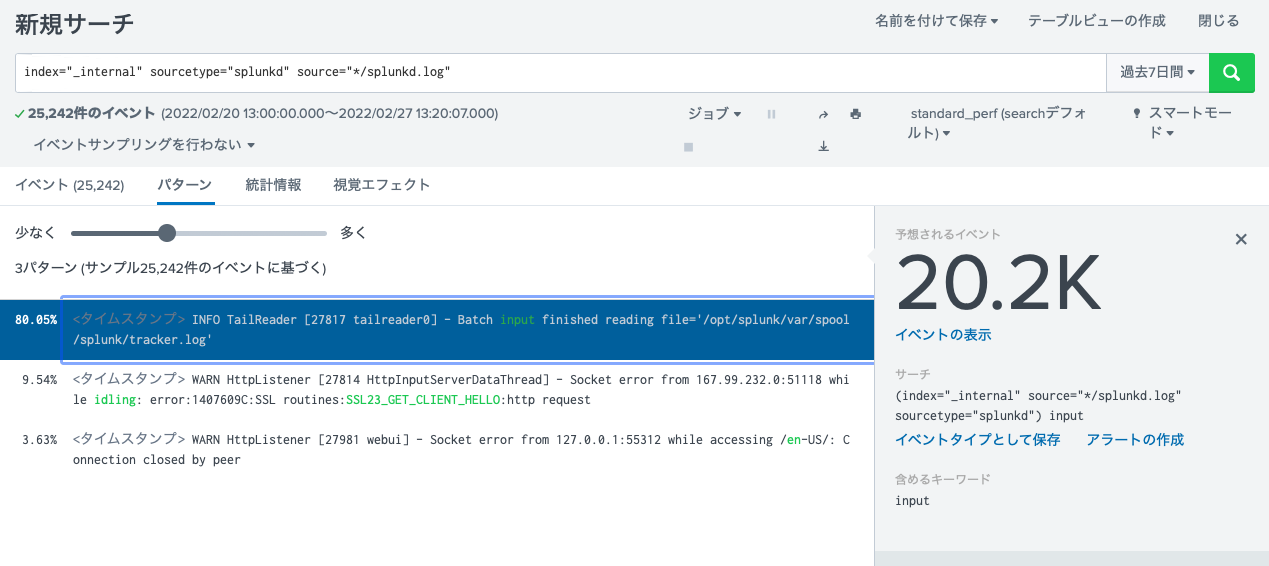
Task: Click the 新規サーチ page title
Action: 74,25
